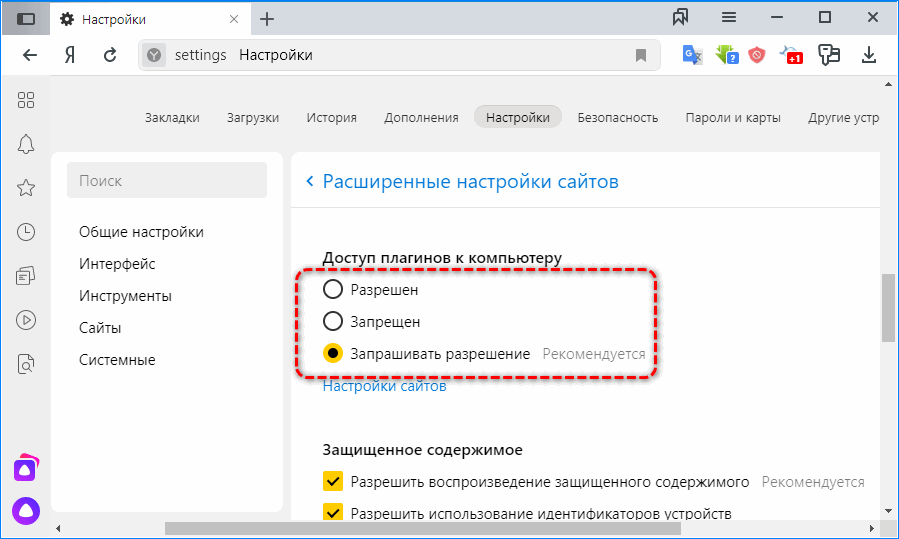899x539 pixels.
Task: Go back via chevron before Расширенные настройки сайтов
Action: click(x=310, y=181)
